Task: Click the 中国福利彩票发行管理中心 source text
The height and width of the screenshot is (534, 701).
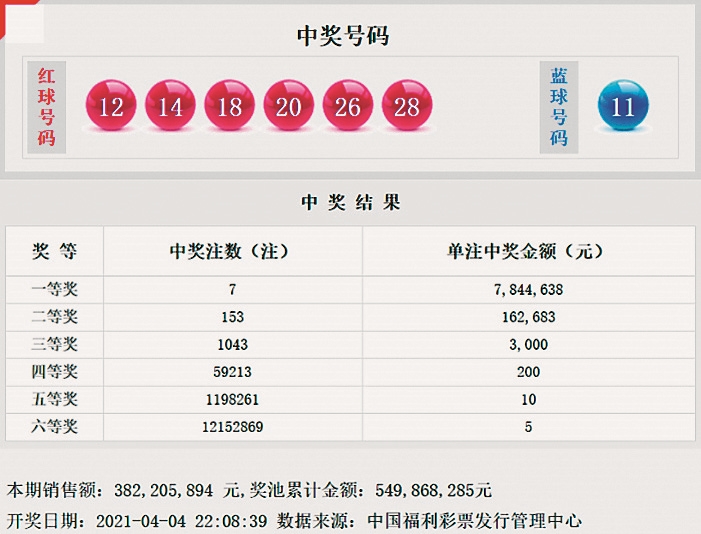Action: point(474,520)
